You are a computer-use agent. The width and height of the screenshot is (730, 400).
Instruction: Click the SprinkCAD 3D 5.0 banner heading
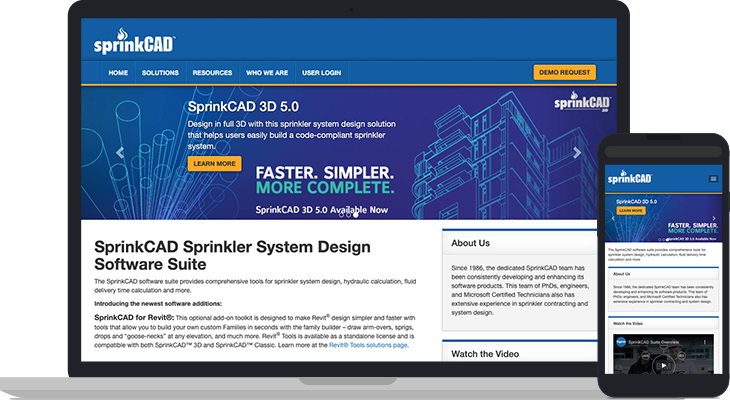243,107
